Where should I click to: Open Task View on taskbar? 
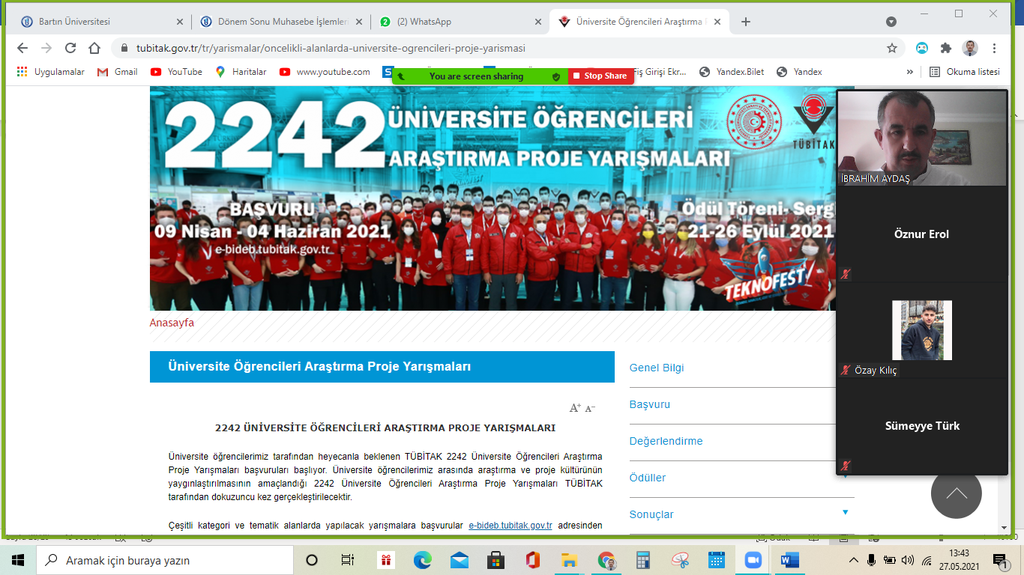pos(347,560)
